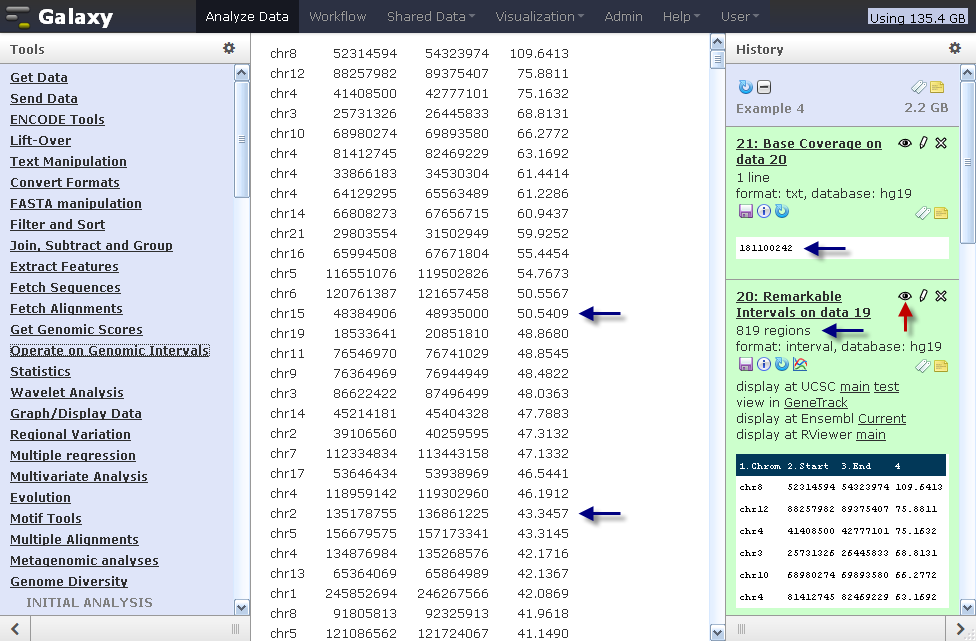View data for dataset 21 eye icon

(905, 143)
